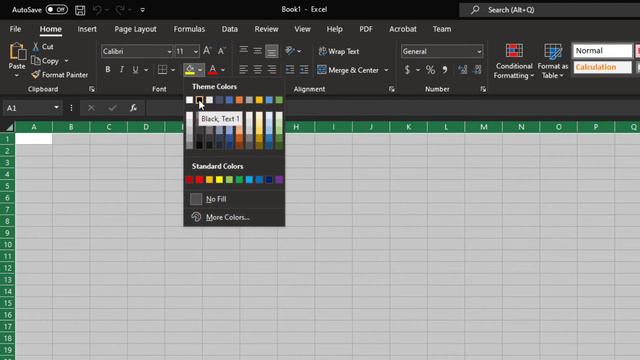This screenshot has height=360, width=640.
Task: Click the Align Left icon
Action: coord(243,70)
